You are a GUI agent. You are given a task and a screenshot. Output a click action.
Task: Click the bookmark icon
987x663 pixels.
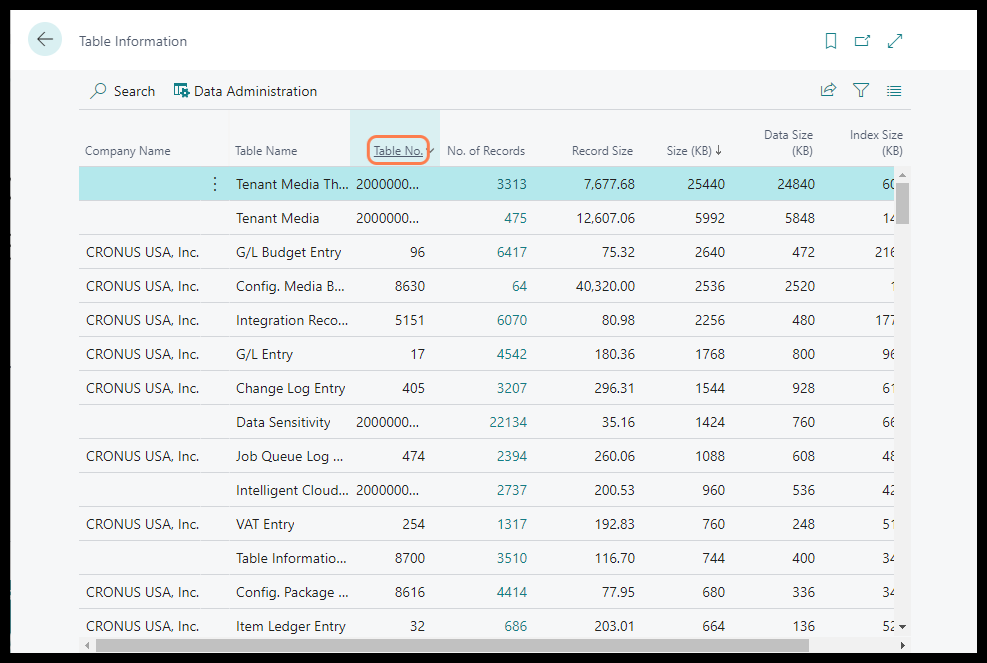[x=830, y=41]
